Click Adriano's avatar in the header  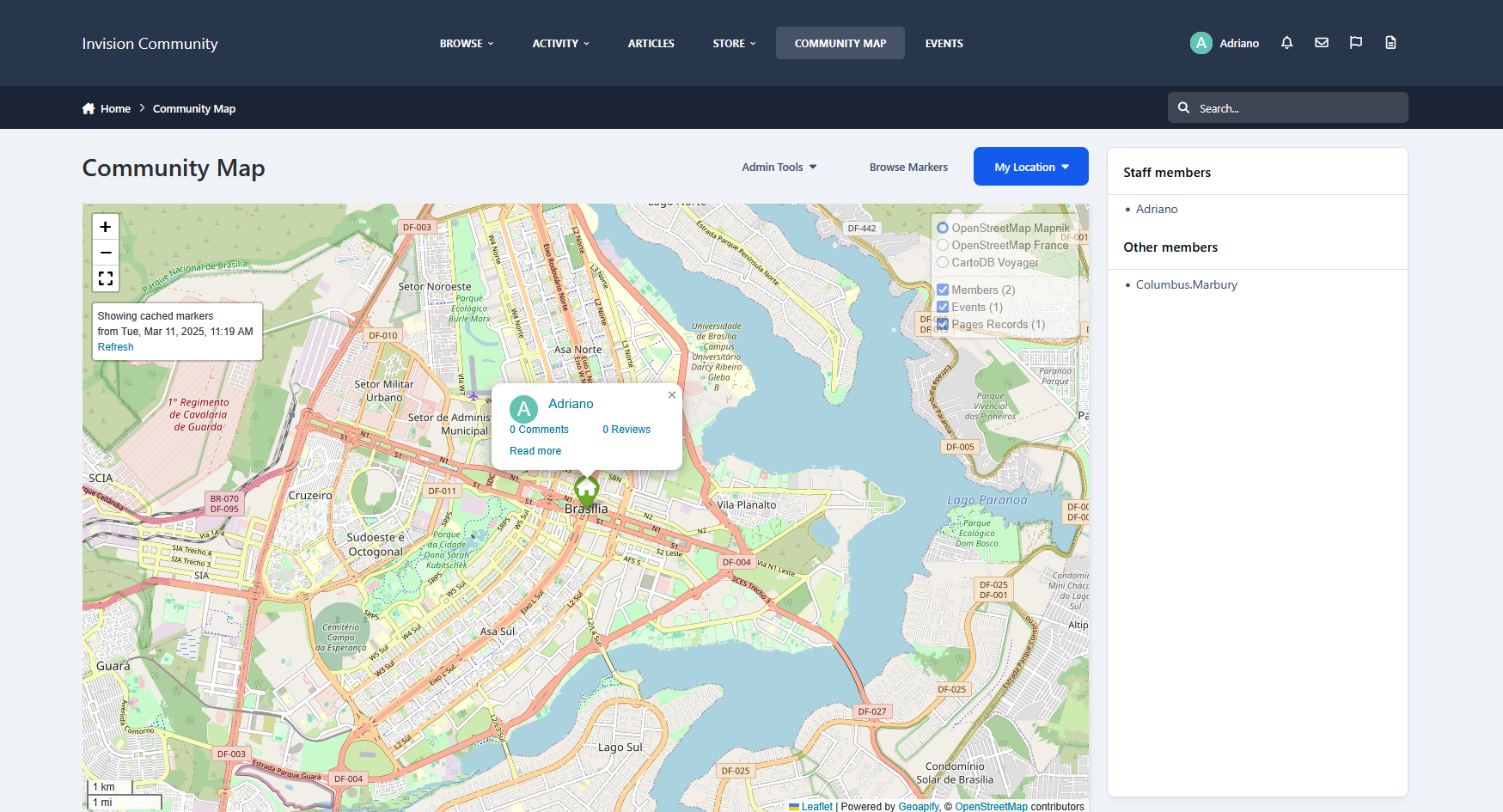click(x=1201, y=43)
